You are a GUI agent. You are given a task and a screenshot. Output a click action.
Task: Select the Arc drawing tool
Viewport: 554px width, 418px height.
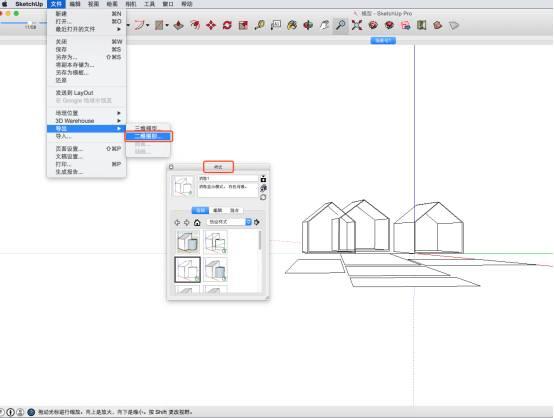139,25
